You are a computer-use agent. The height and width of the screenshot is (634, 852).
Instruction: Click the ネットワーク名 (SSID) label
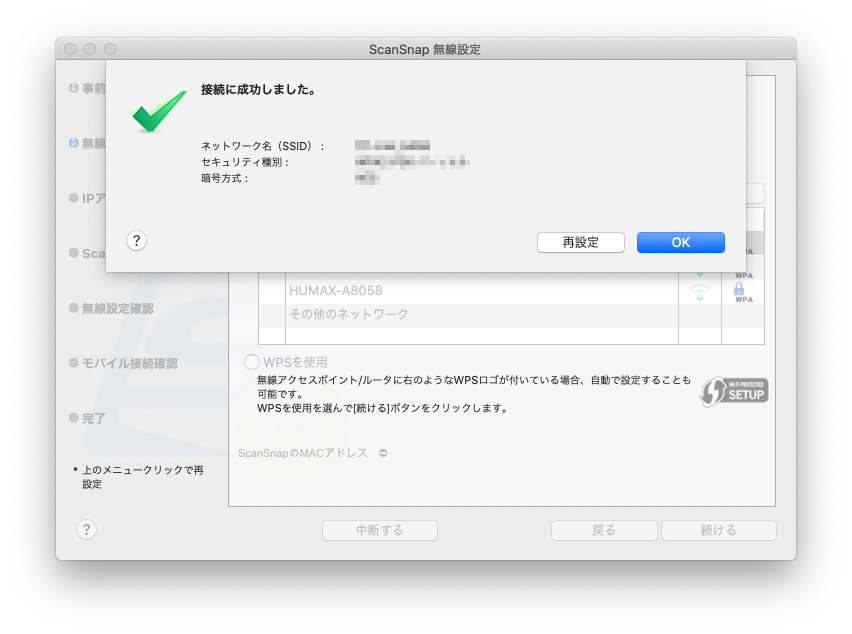[x=263, y=146]
